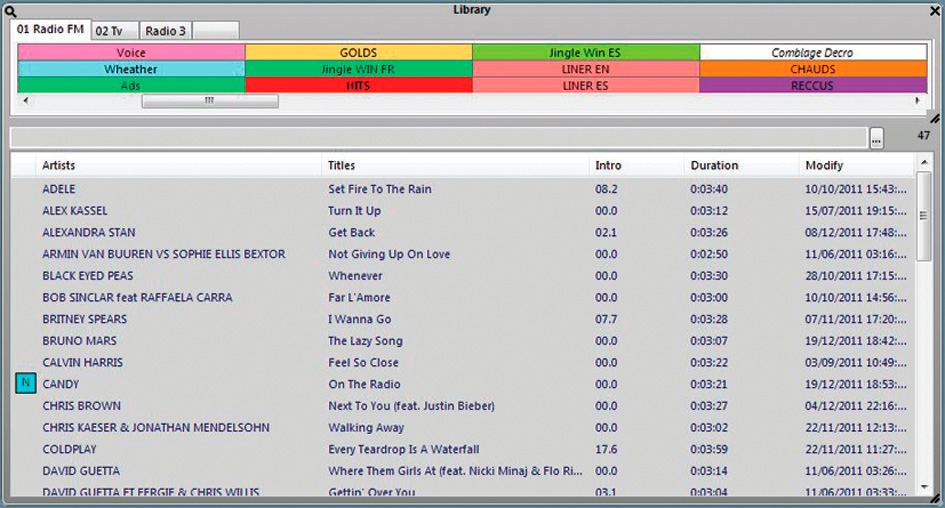
Task: Click the blue N marker beside CANDY
Action: tap(26, 384)
